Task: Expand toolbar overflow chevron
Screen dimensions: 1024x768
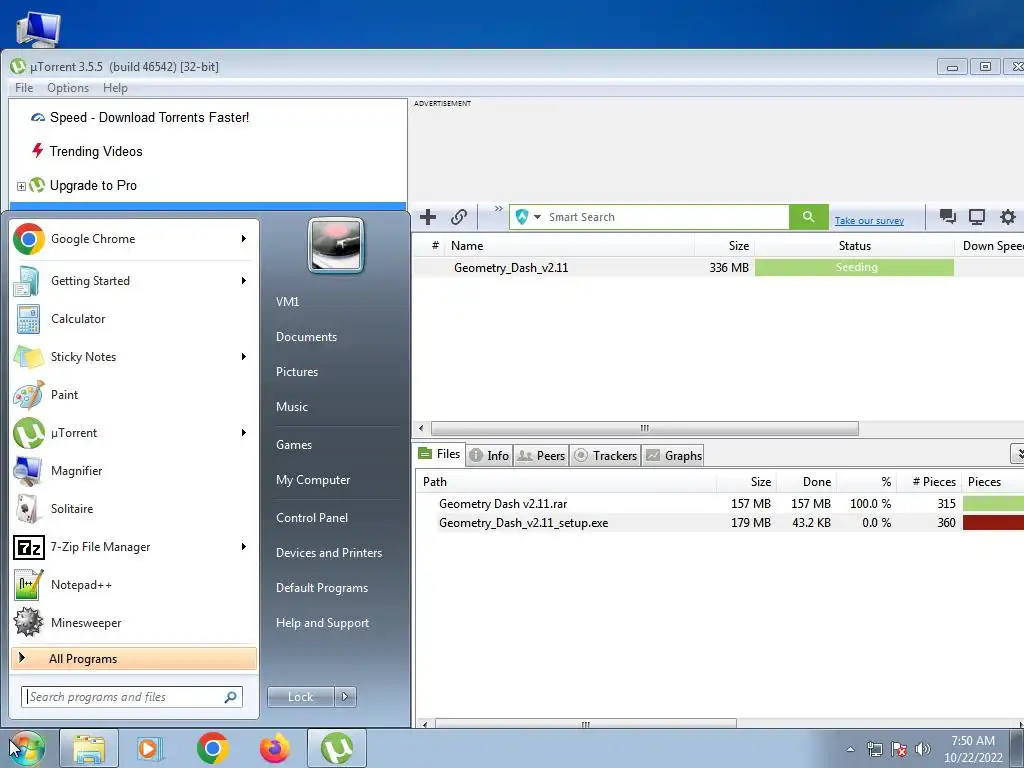Action: point(498,209)
